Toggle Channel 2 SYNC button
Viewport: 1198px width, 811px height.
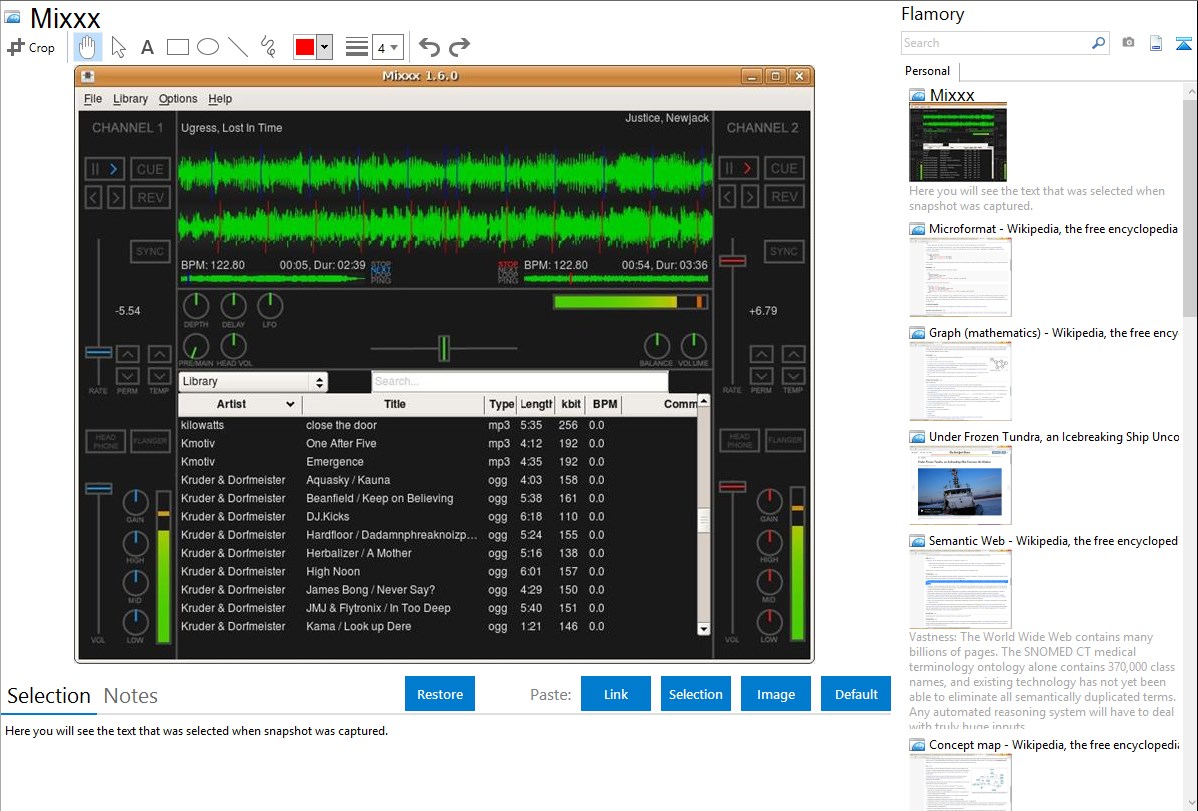[x=784, y=251]
